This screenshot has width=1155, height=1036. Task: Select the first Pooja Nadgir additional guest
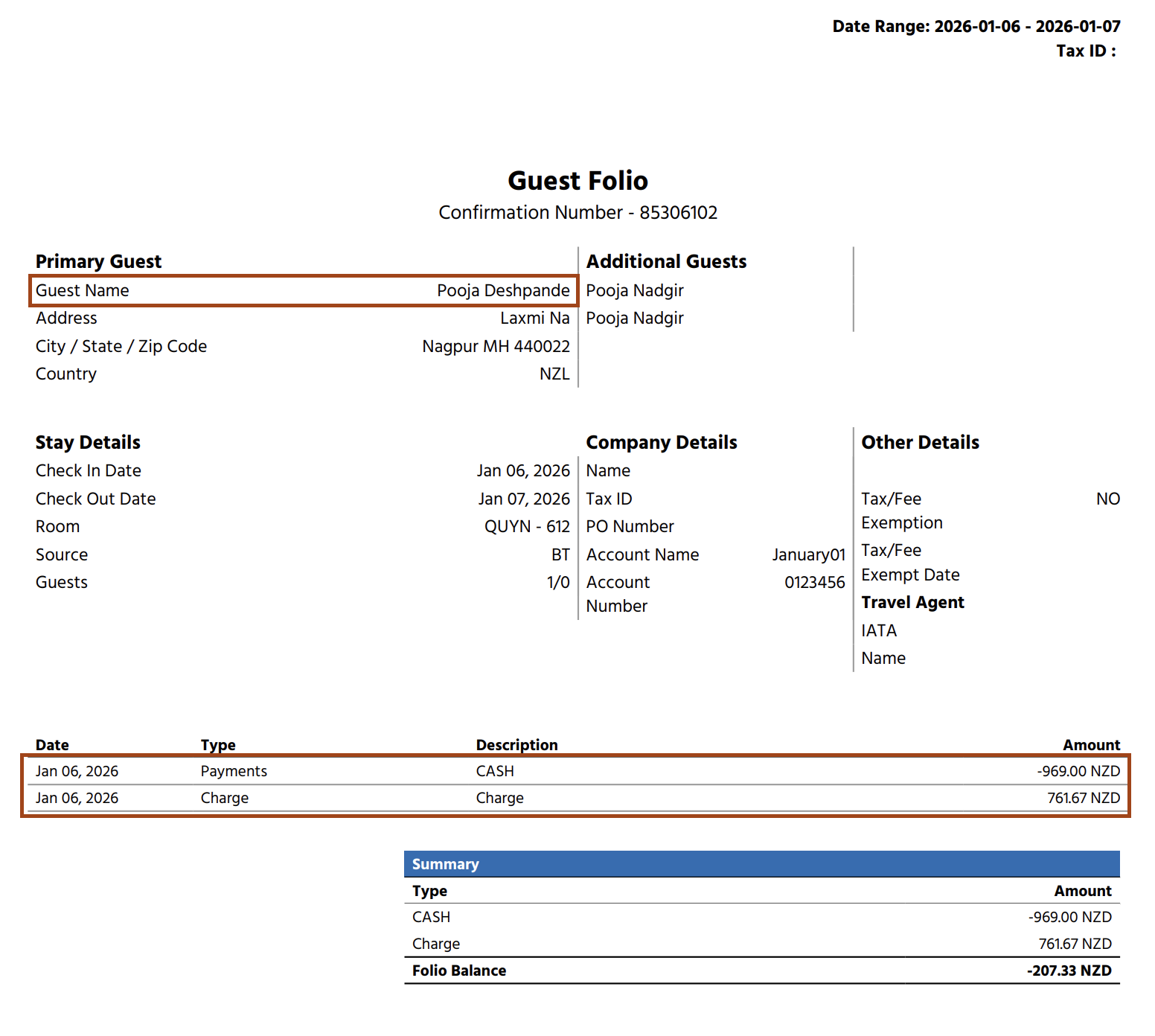point(635,290)
